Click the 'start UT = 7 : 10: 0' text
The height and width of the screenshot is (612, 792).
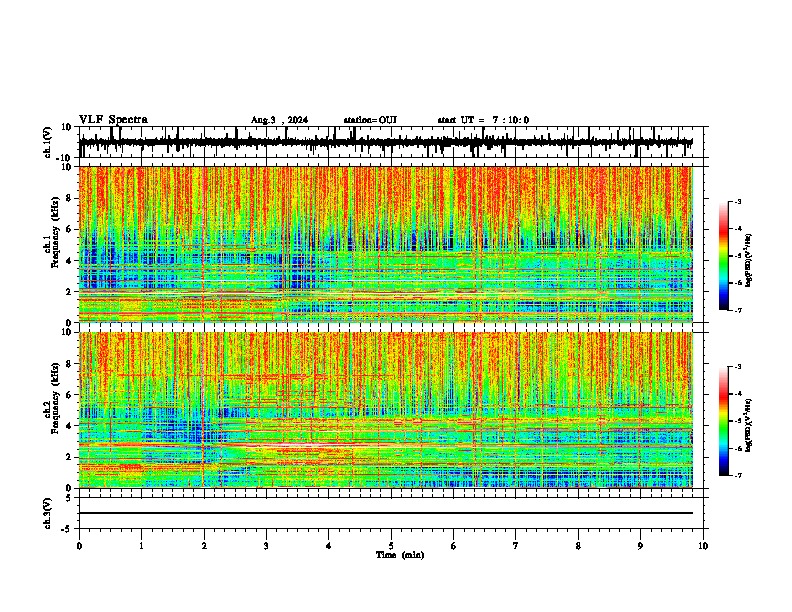pyautogui.click(x=483, y=120)
